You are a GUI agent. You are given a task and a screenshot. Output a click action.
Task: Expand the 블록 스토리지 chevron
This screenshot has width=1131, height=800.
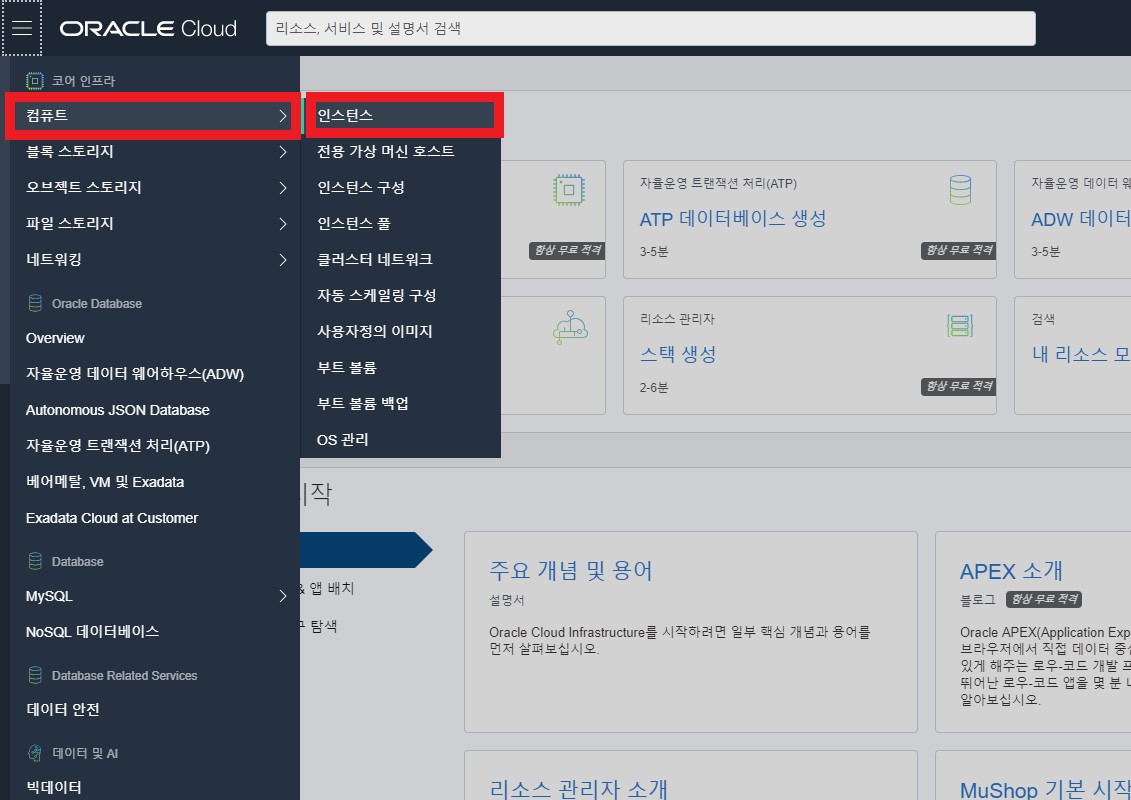283,151
